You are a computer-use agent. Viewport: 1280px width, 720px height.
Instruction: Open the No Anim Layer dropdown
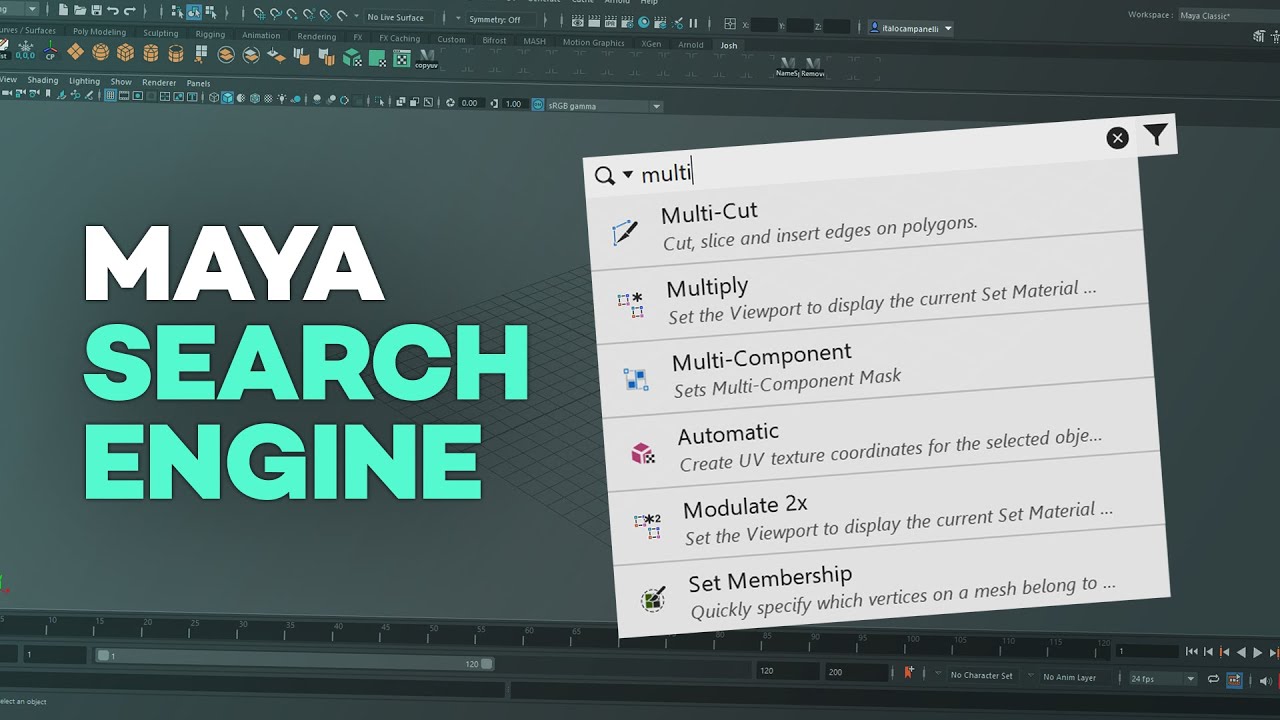coord(1075,677)
